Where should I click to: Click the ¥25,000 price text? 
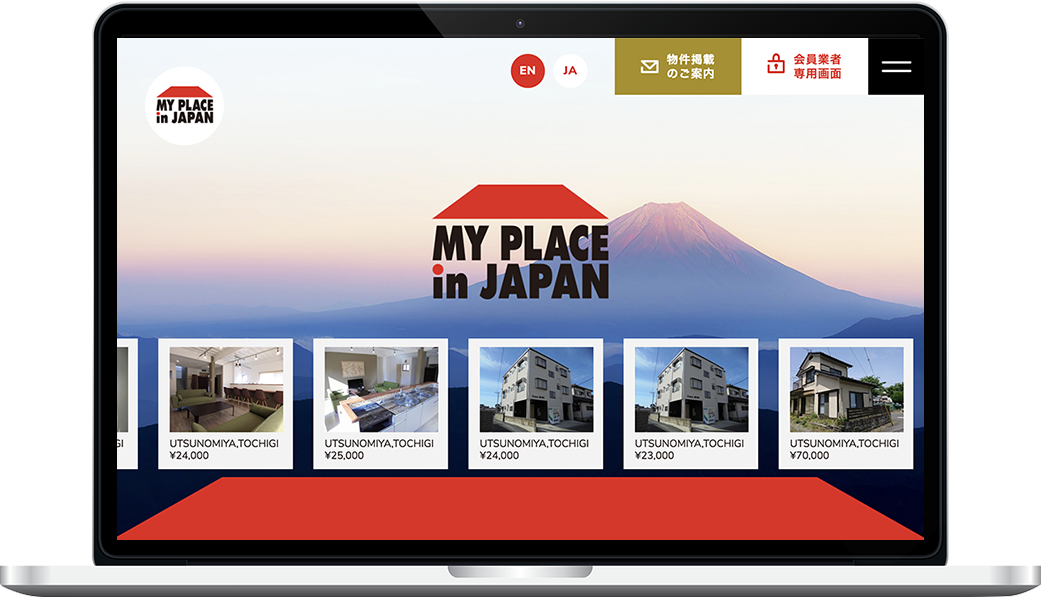click(x=344, y=456)
